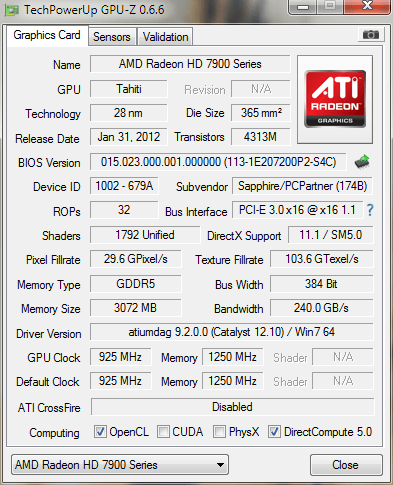393x485 pixels.
Task: Open the AMD Radeon HD 7900 Series dropdown
Action: 120,465
